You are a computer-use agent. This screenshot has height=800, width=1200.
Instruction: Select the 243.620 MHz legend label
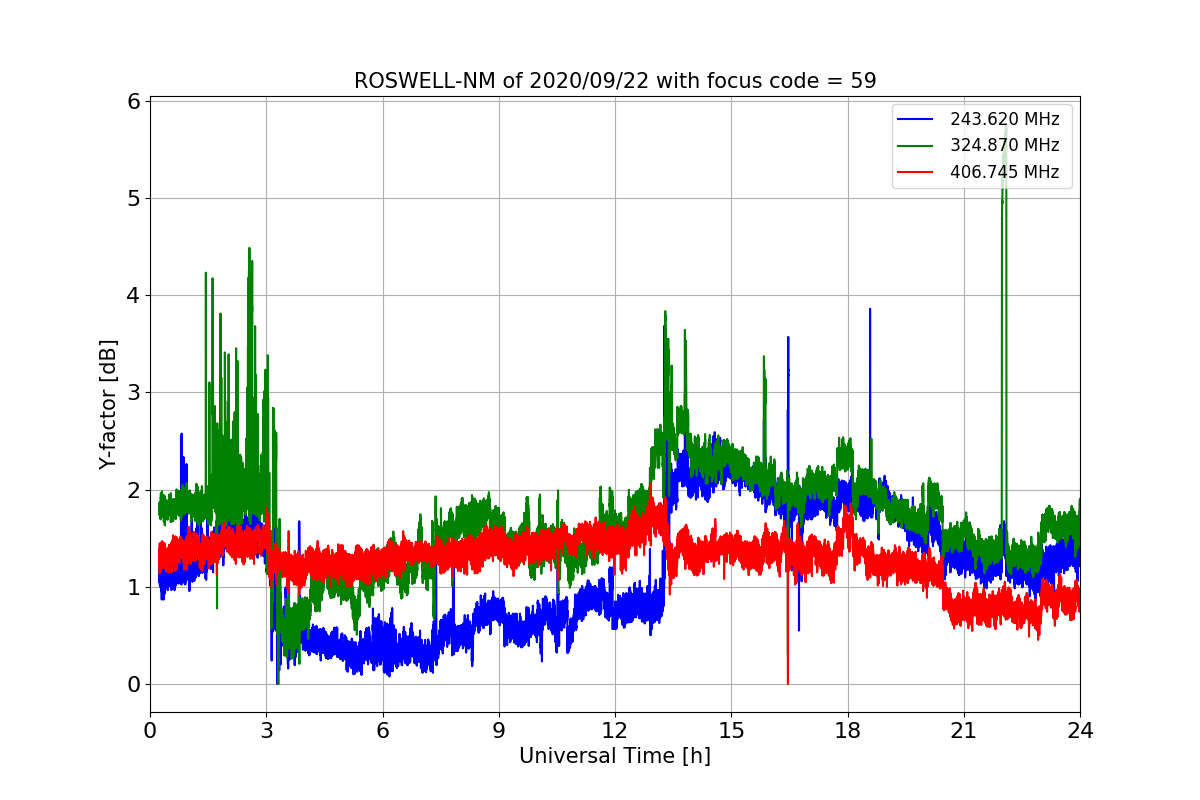coord(1004,119)
